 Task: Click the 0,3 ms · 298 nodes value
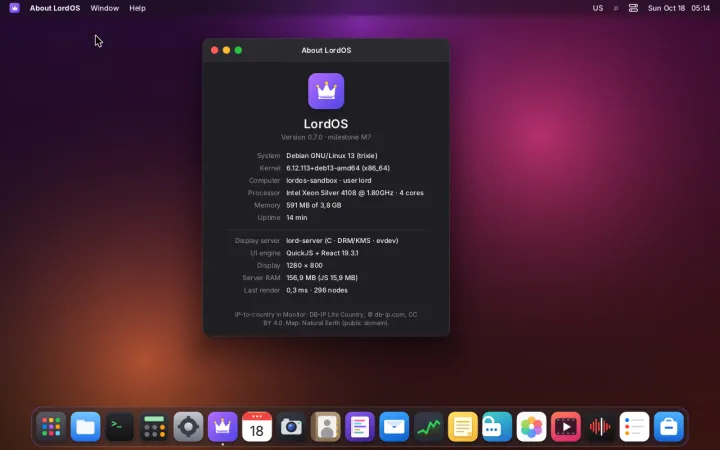click(x=317, y=290)
